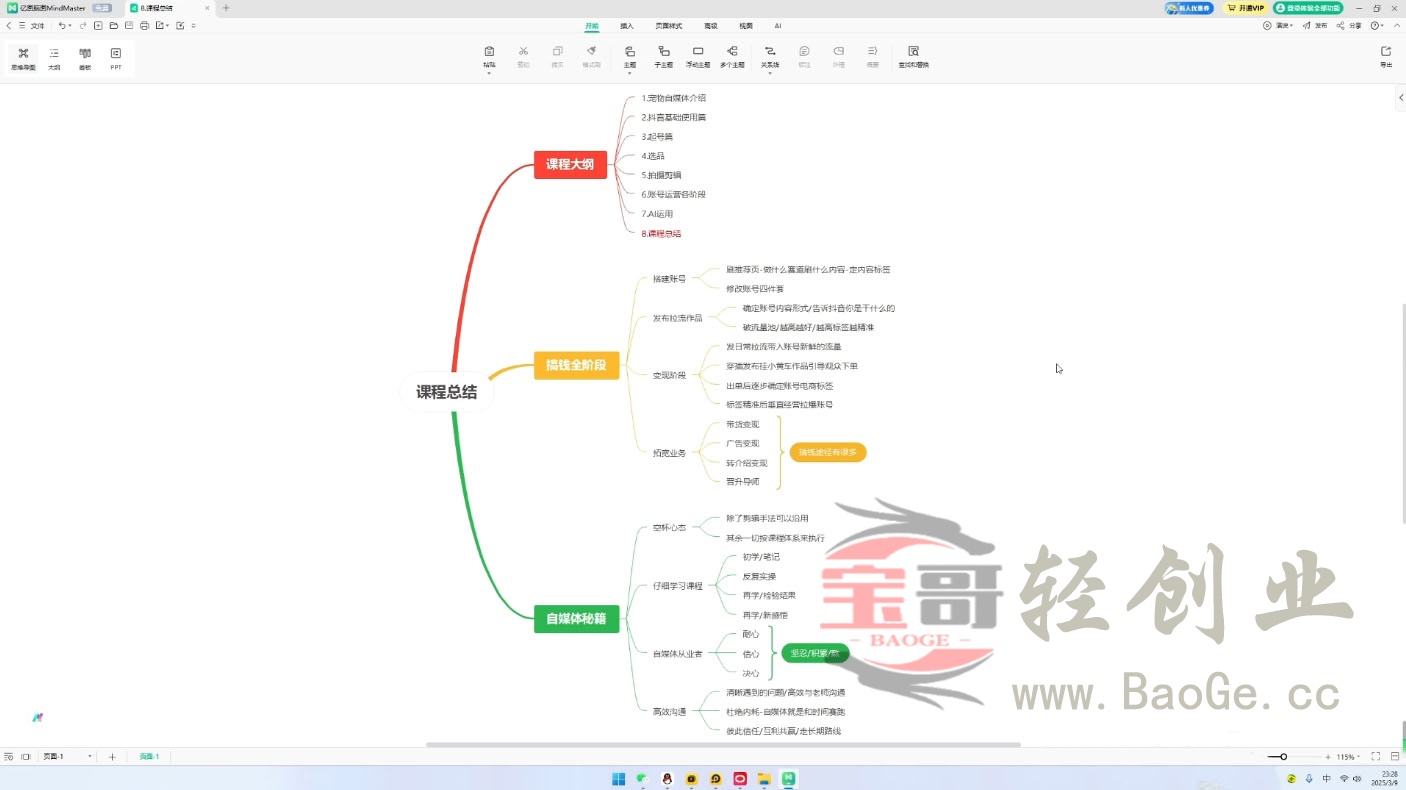Screen dimensions: 1406x790
Task: Open a new document tab with plus
Action: [226, 8]
